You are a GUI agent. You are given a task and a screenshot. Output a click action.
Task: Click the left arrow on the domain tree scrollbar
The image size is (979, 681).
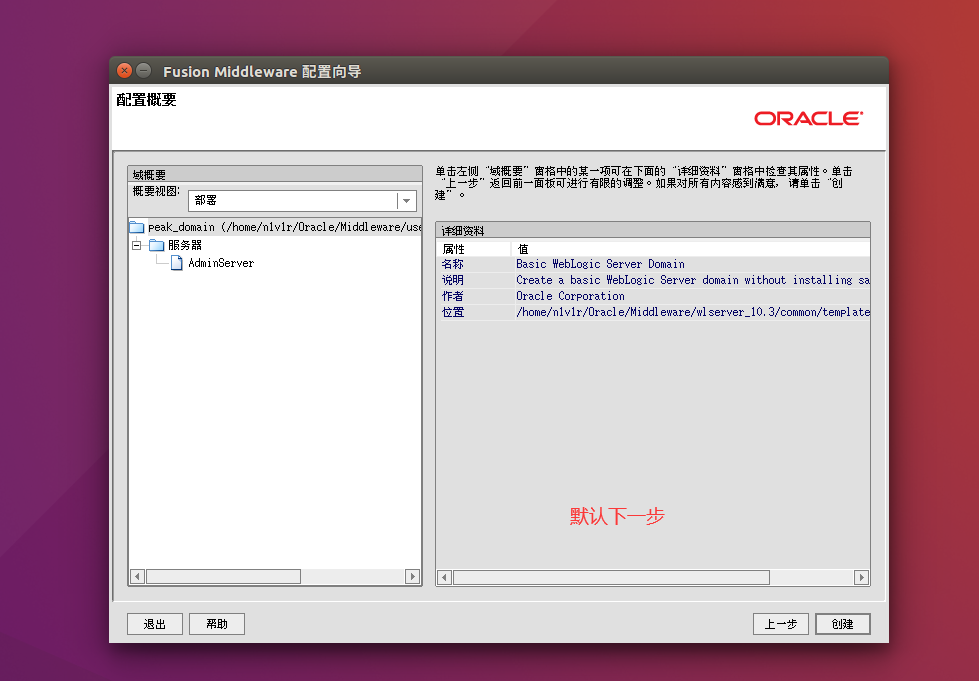tap(136, 576)
